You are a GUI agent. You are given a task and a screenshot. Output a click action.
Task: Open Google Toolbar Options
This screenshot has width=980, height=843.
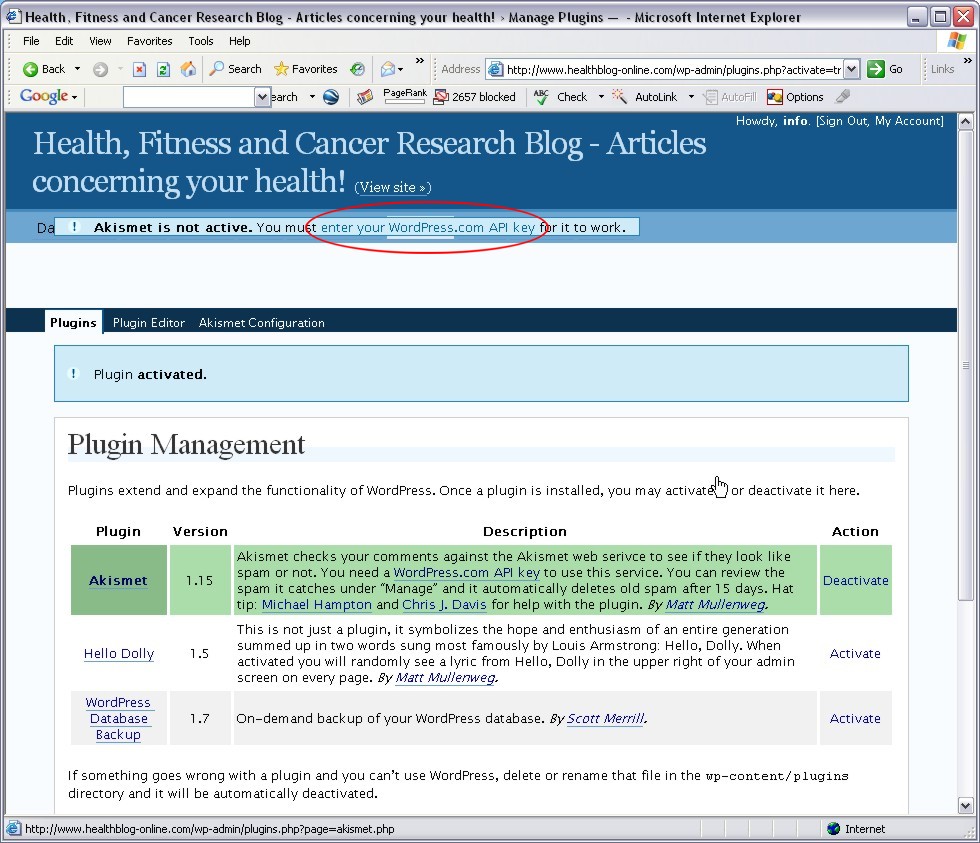click(795, 97)
